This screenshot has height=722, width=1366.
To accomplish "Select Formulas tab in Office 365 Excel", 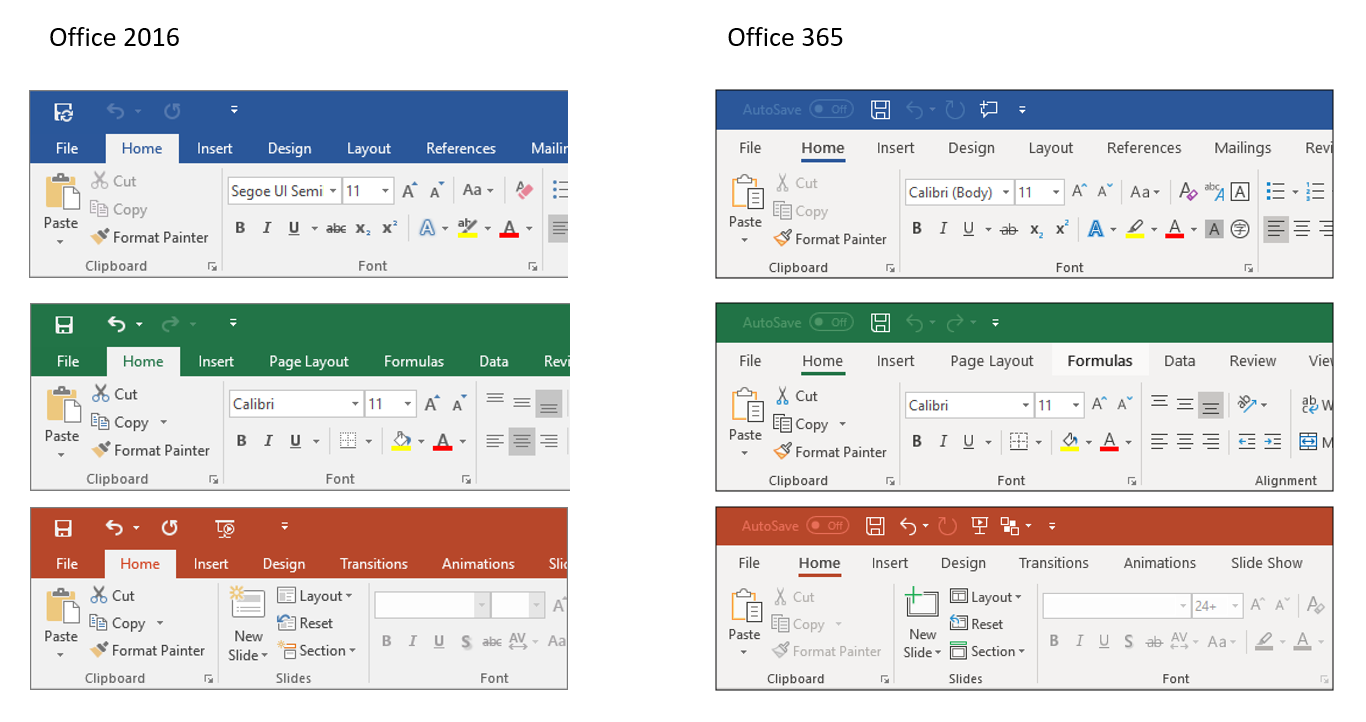I will pos(1100,361).
